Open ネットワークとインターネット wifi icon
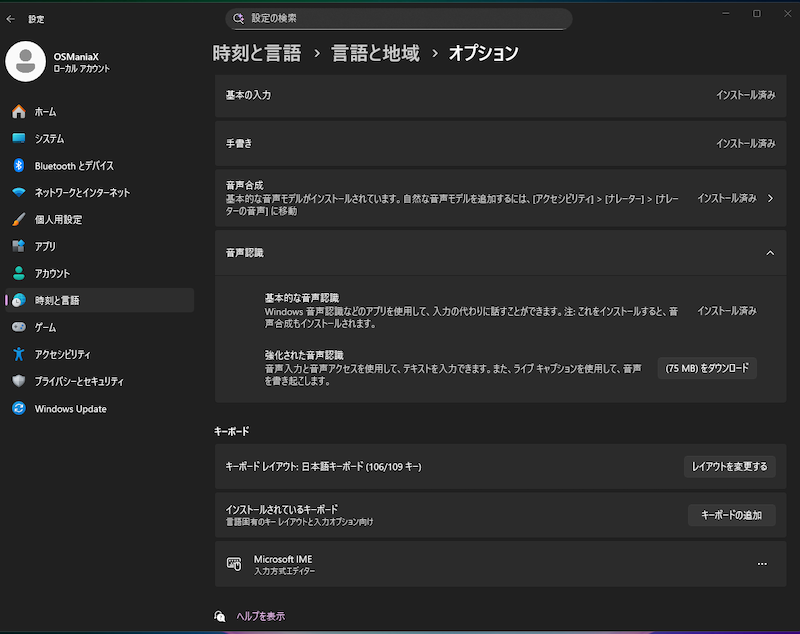This screenshot has width=800, height=634. tap(19, 193)
